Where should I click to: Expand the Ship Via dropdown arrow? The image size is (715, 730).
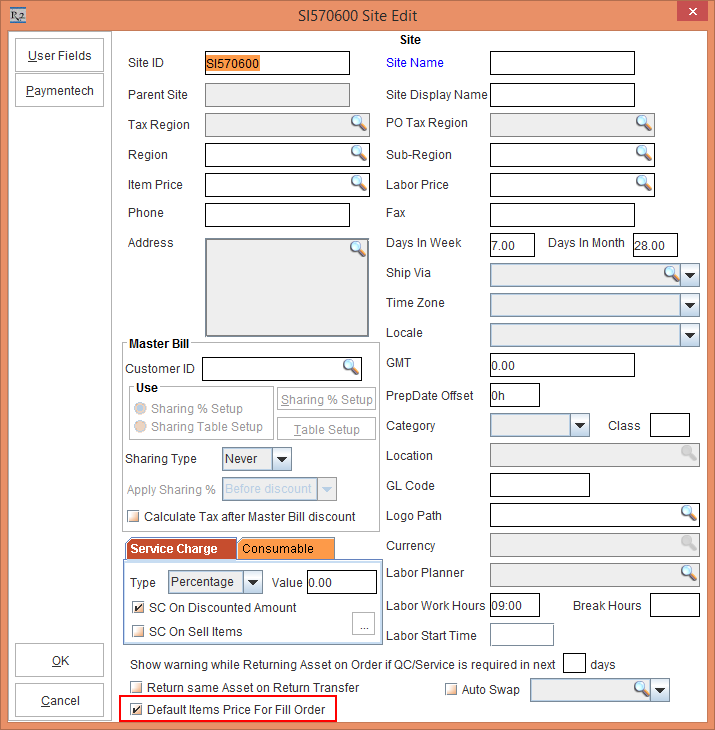(x=690, y=275)
